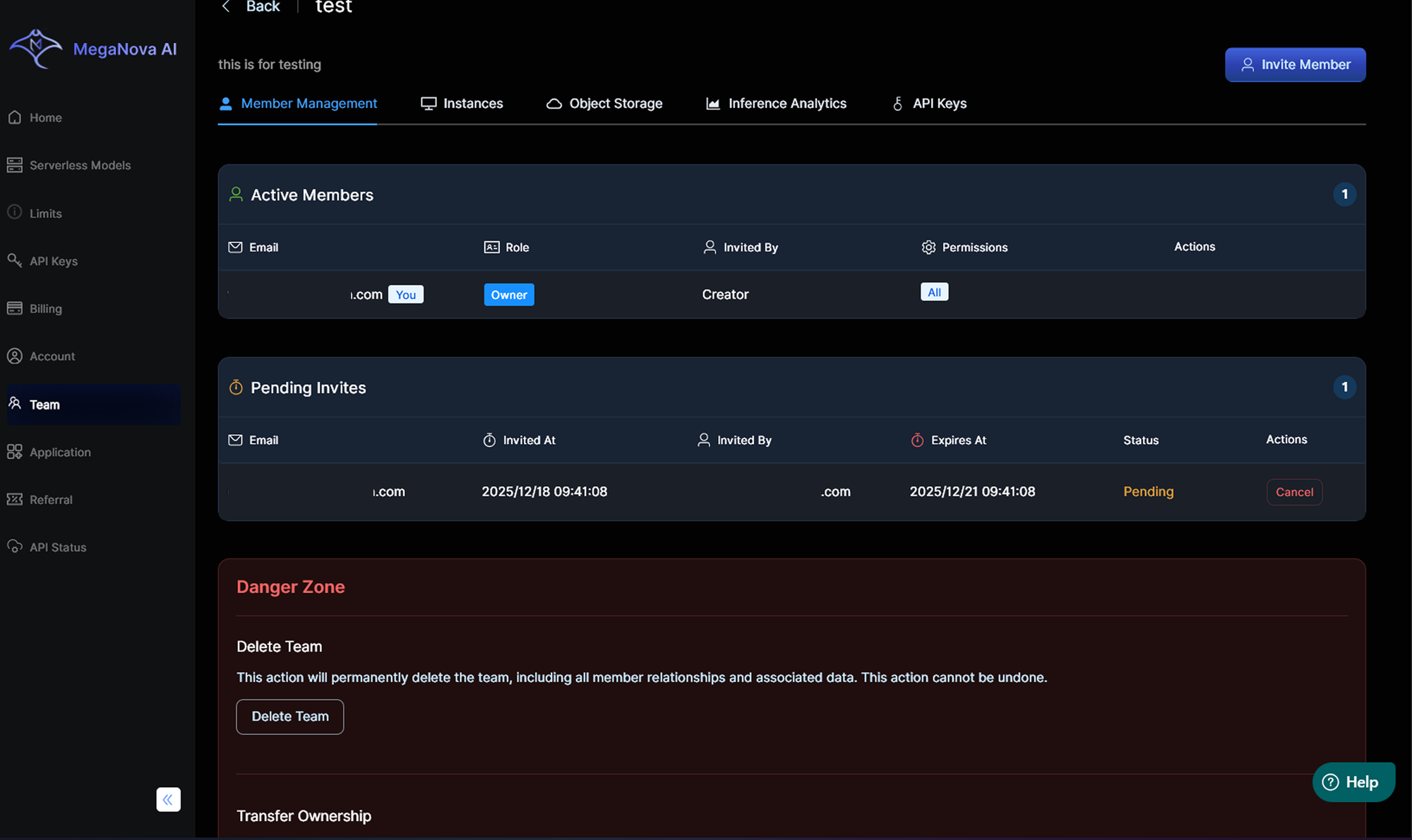
Task: Open the Account sidebar page
Action: [52, 356]
